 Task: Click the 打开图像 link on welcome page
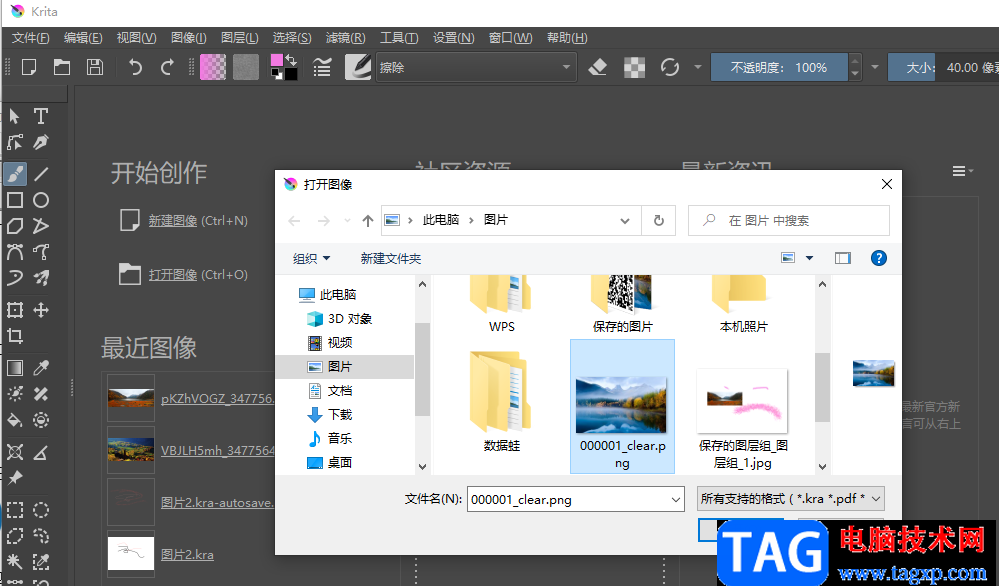[x=173, y=275]
